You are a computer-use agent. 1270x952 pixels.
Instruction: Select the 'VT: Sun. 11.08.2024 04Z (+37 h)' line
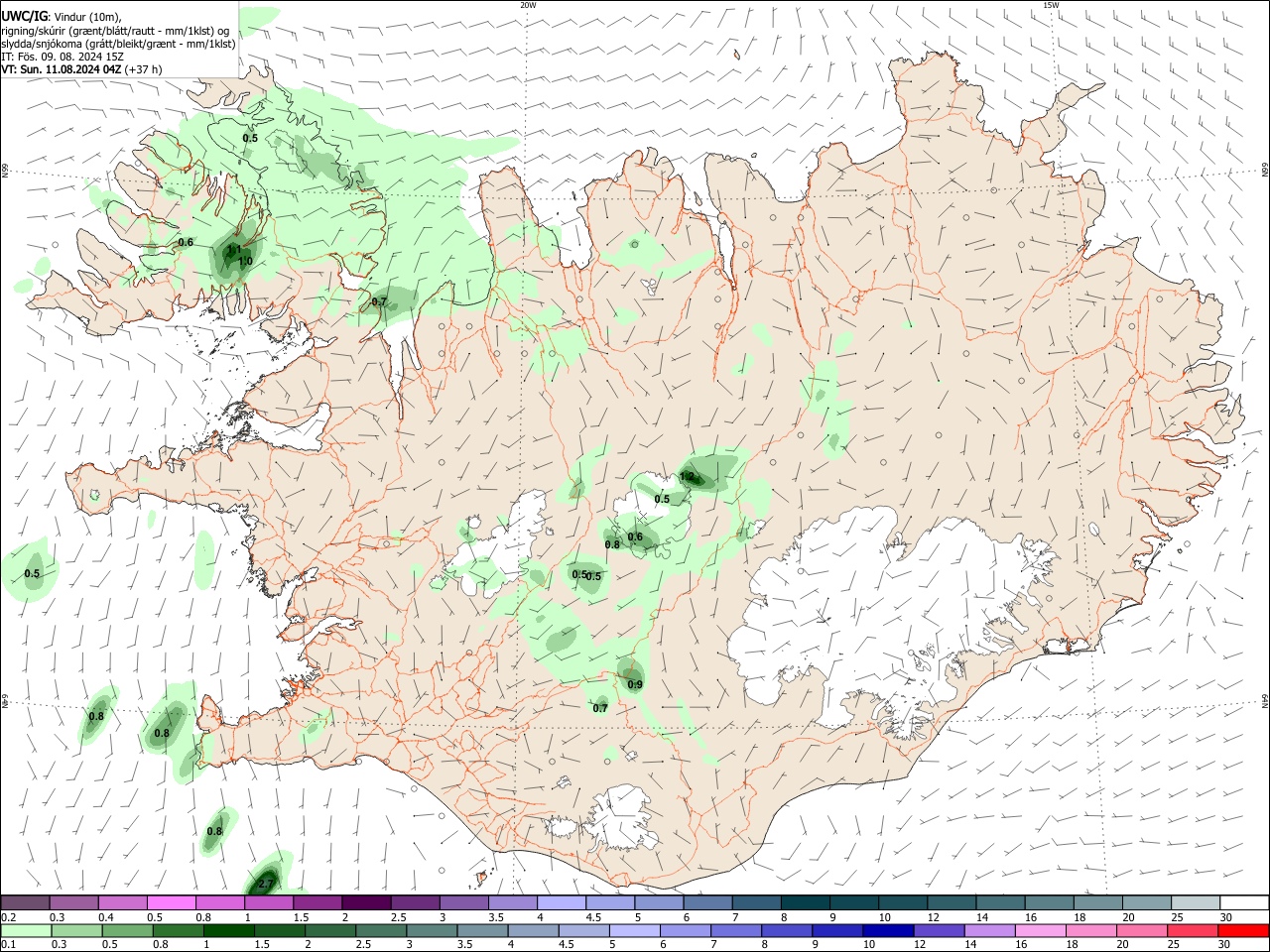click(81, 69)
